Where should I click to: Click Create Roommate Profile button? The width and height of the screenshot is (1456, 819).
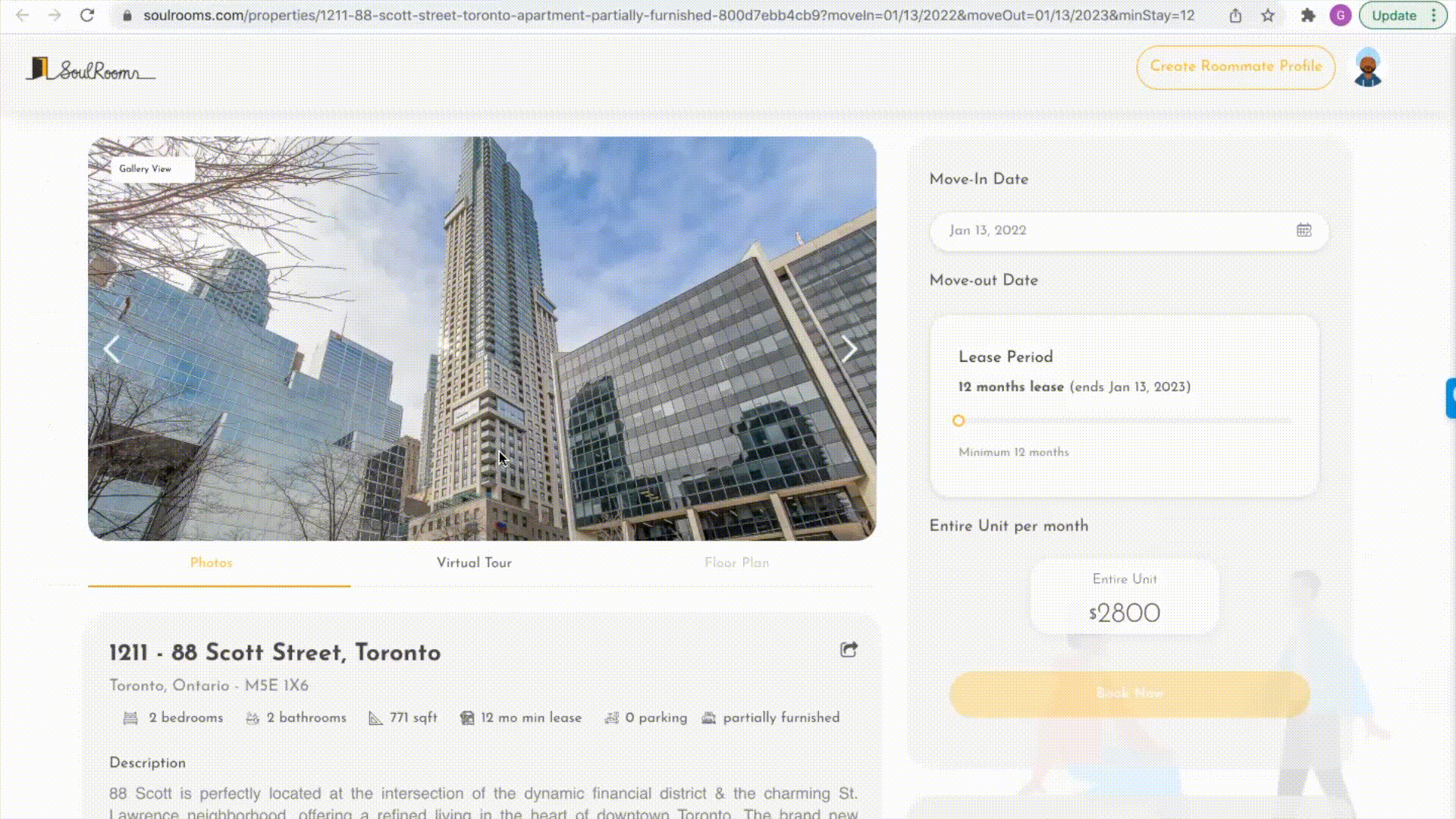(x=1235, y=67)
